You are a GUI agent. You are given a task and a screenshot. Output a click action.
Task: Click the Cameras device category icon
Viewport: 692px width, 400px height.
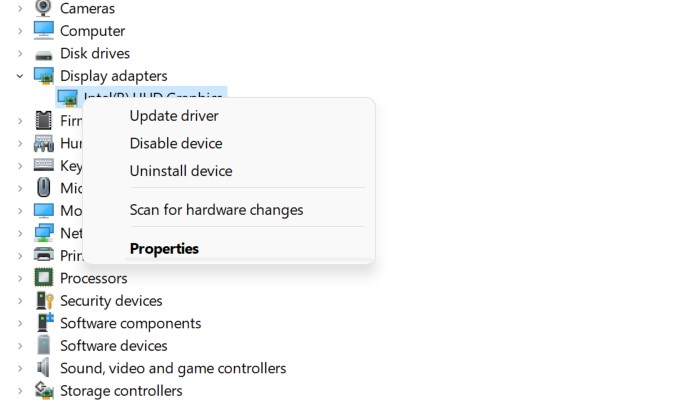pos(44,9)
